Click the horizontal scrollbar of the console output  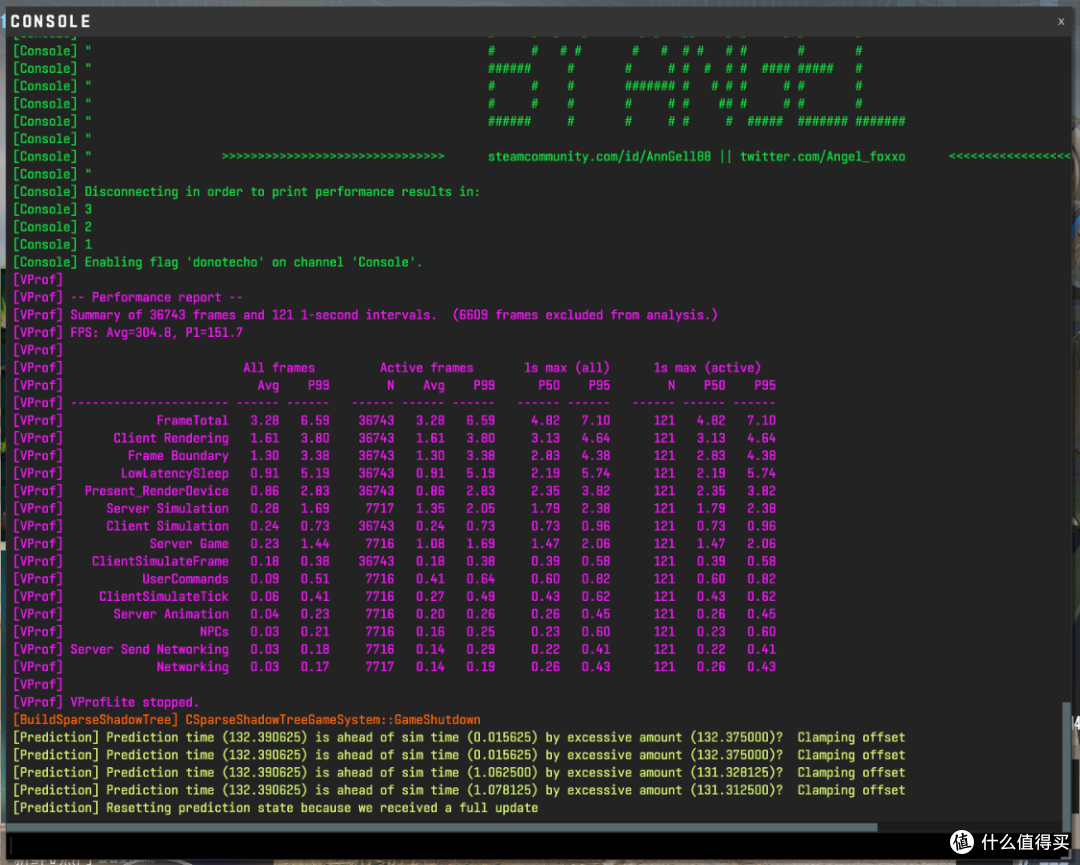(442, 826)
